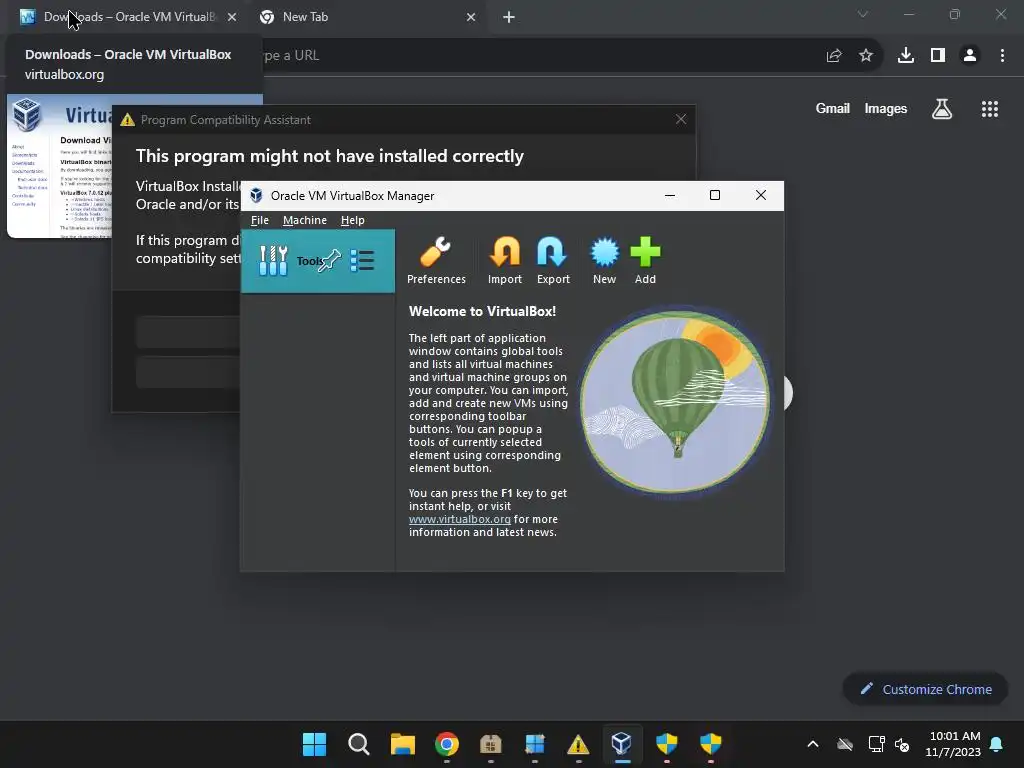Click the Images link
Screen dimensions: 1024x768
pyautogui.click(x=886, y=108)
